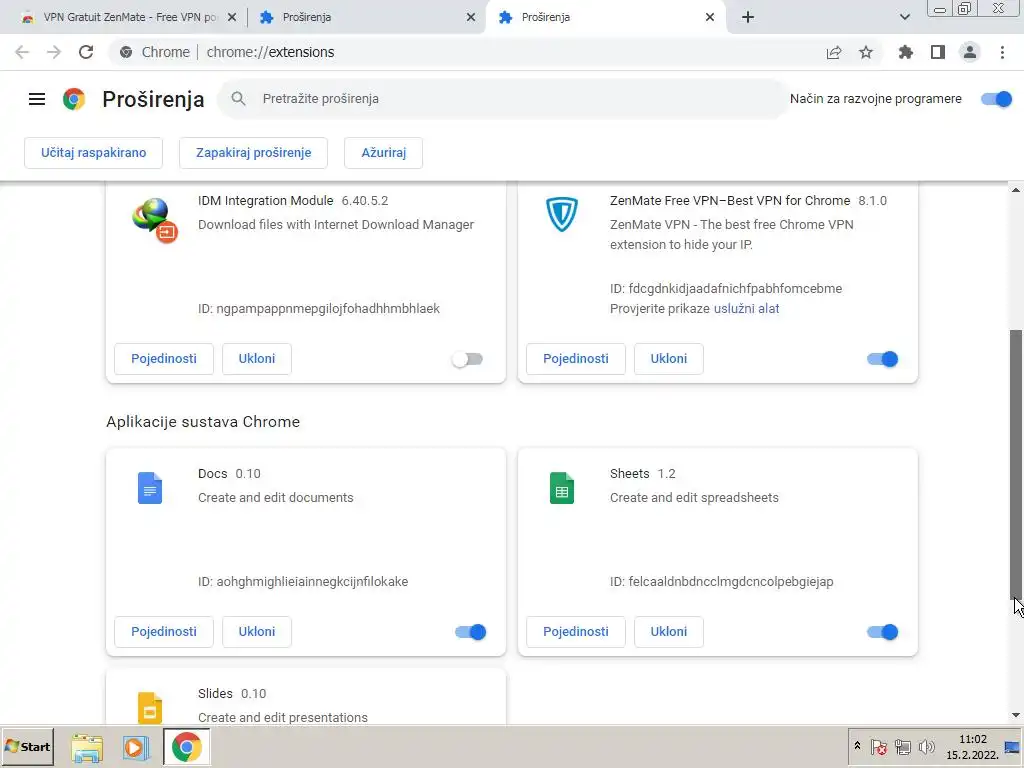Open Pojedinosti for Sheets
1024x768 pixels.
(x=576, y=632)
